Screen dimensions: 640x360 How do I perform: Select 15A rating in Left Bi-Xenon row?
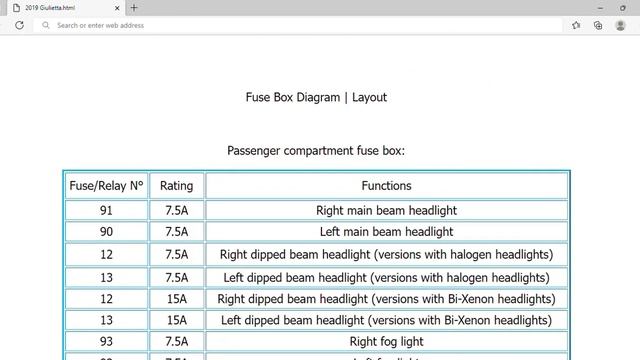click(x=177, y=320)
